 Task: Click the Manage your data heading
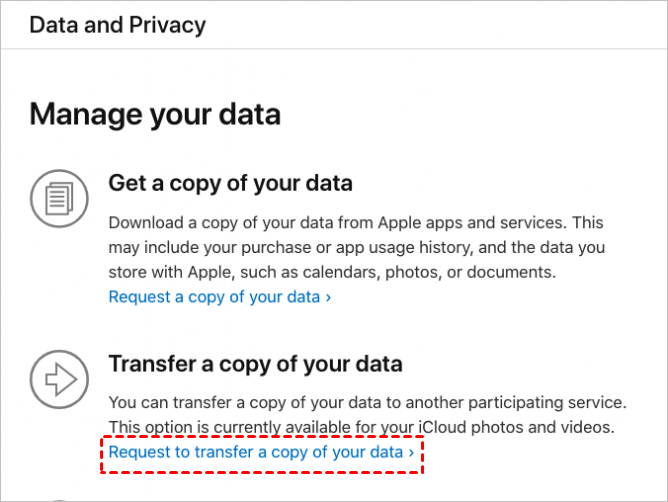point(155,114)
